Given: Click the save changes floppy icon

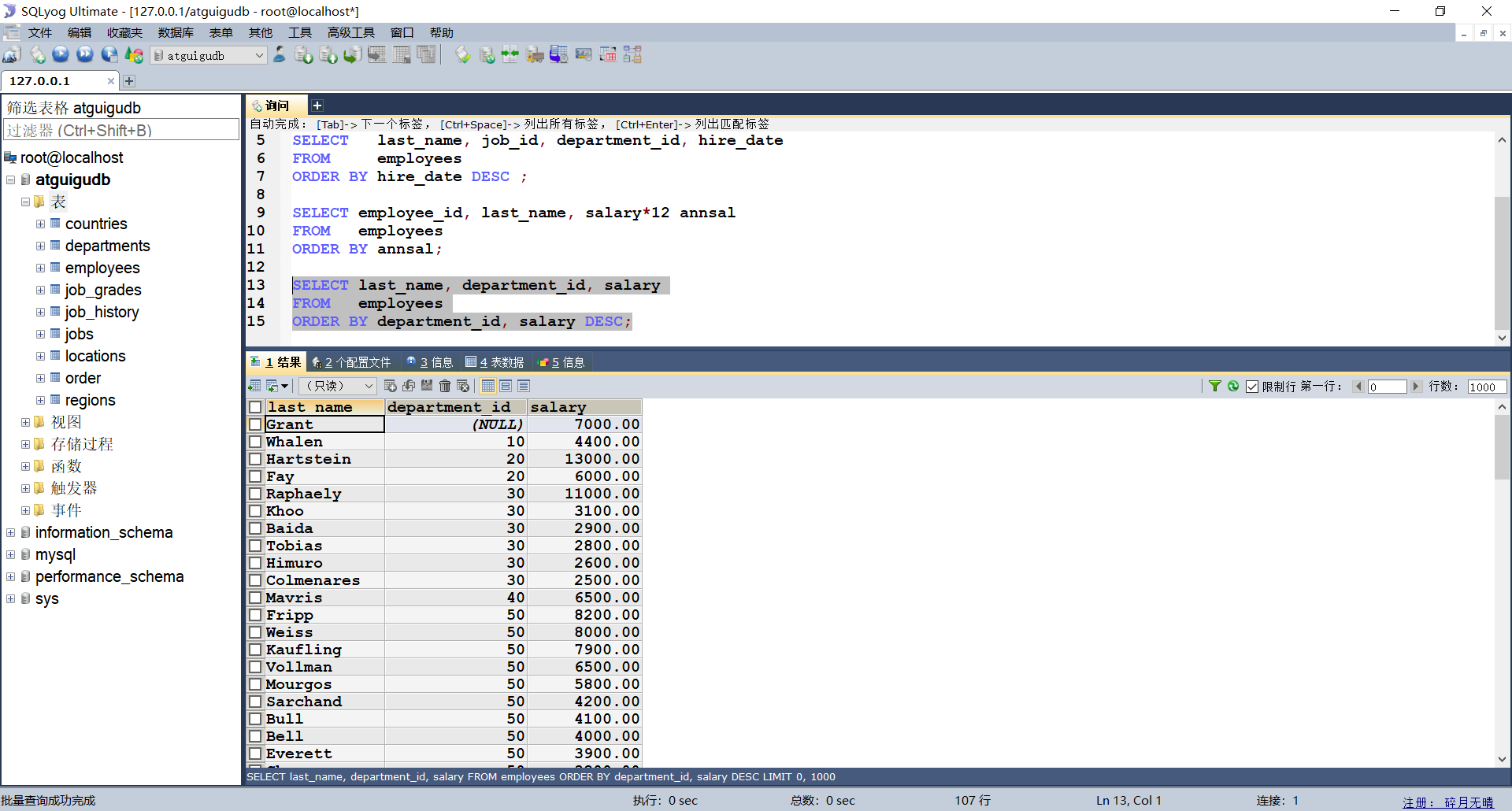Looking at the screenshot, I should [x=427, y=386].
